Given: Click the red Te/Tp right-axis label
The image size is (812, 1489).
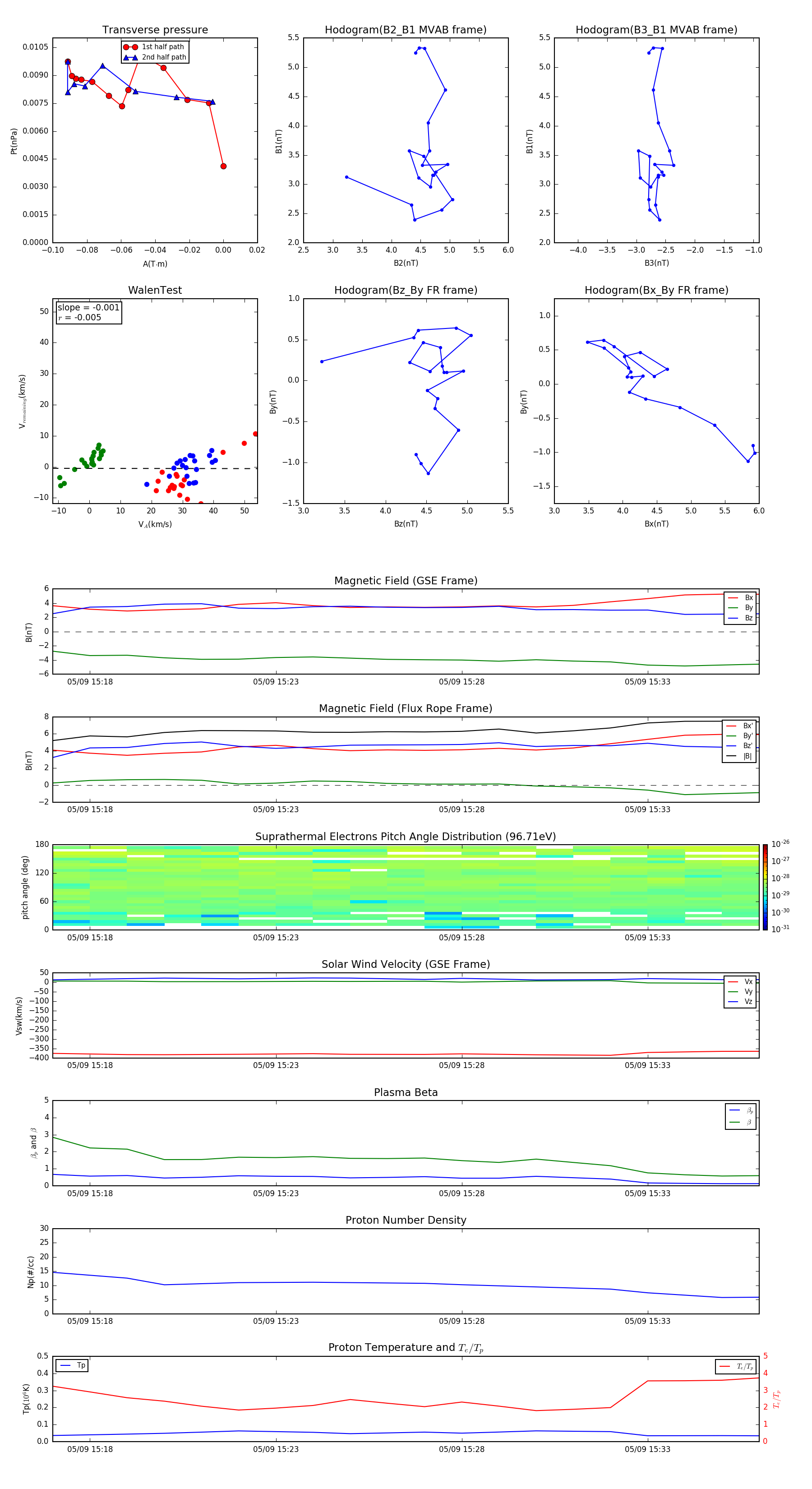Looking at the screenshot, I should [x=776, y=1399].
